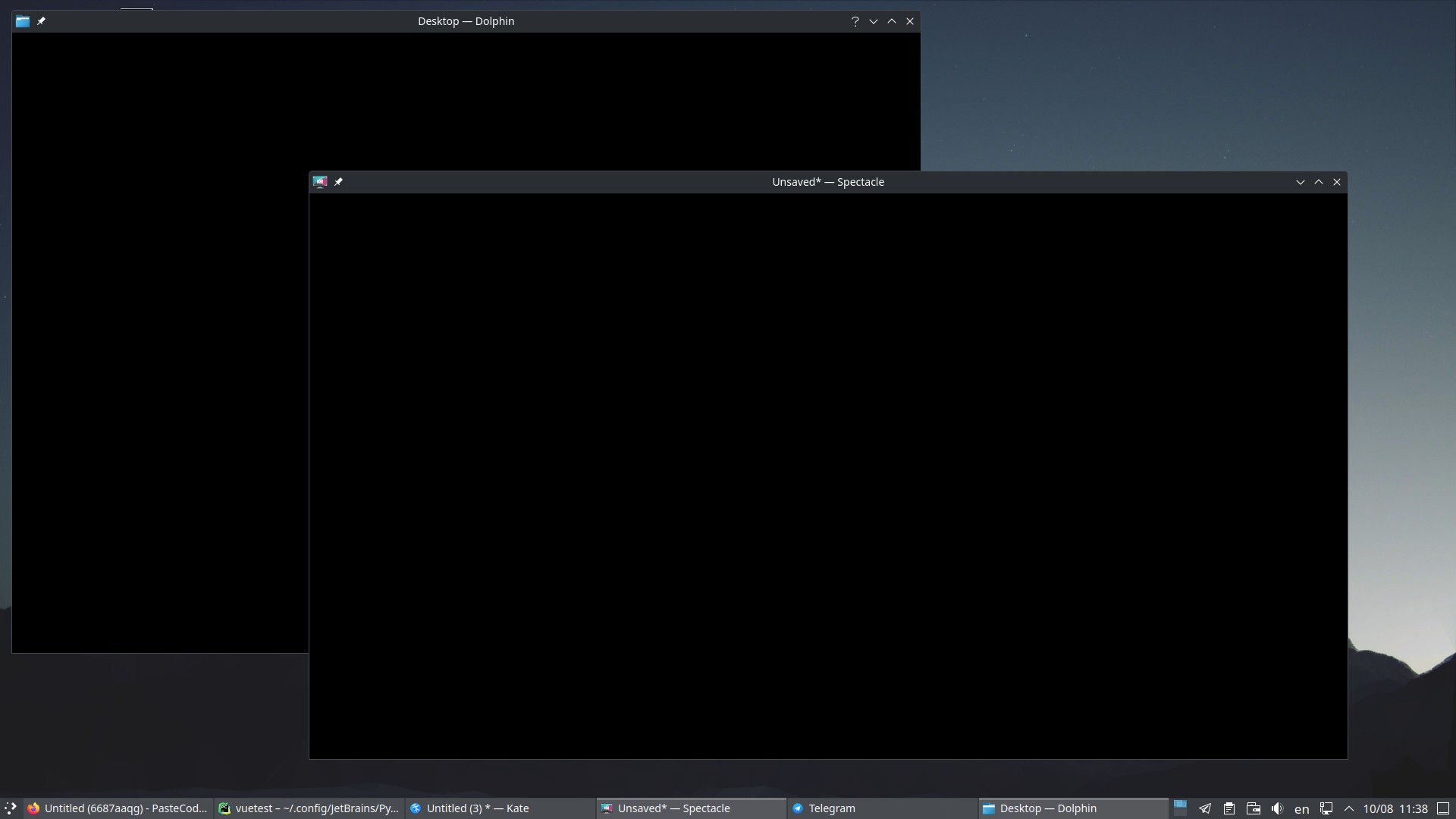Click the Spectacle icon in its titlebar
Screen dimensions: 1456x819
point(319,181)
